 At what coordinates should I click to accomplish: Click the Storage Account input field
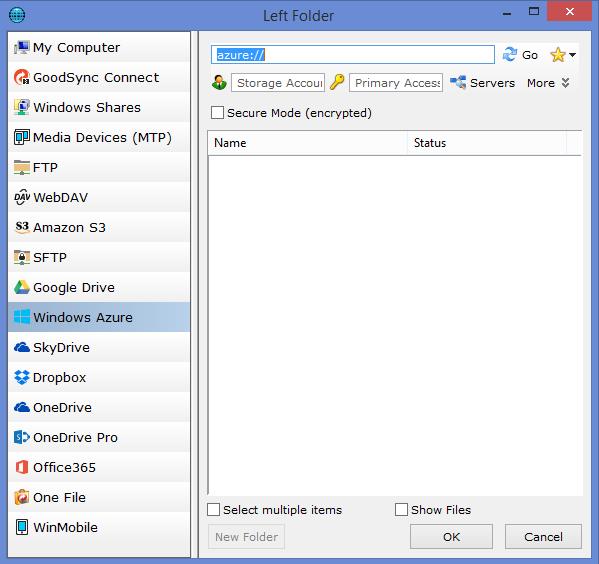pyautogui.click(x=278, y=83)
